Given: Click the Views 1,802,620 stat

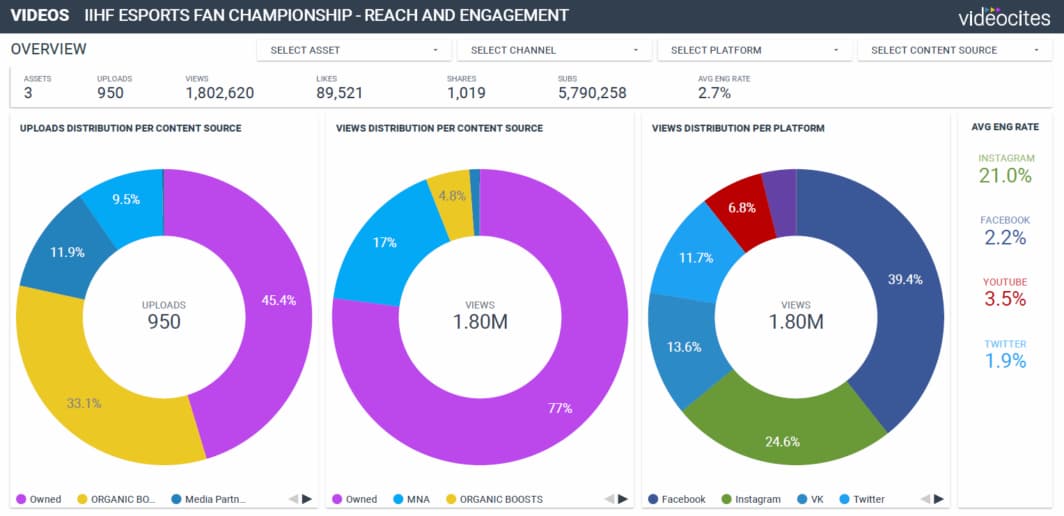Looking at the screenshot, I should [220, 88].
